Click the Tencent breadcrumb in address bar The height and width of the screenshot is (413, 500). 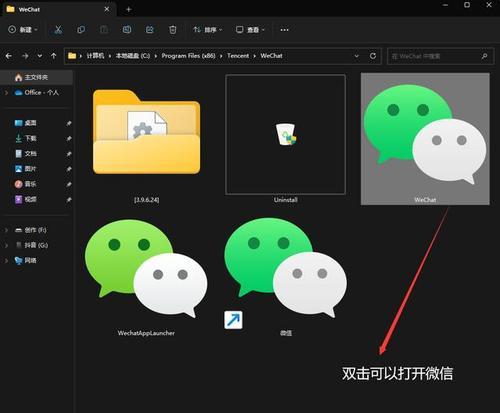tap(238, 56)
